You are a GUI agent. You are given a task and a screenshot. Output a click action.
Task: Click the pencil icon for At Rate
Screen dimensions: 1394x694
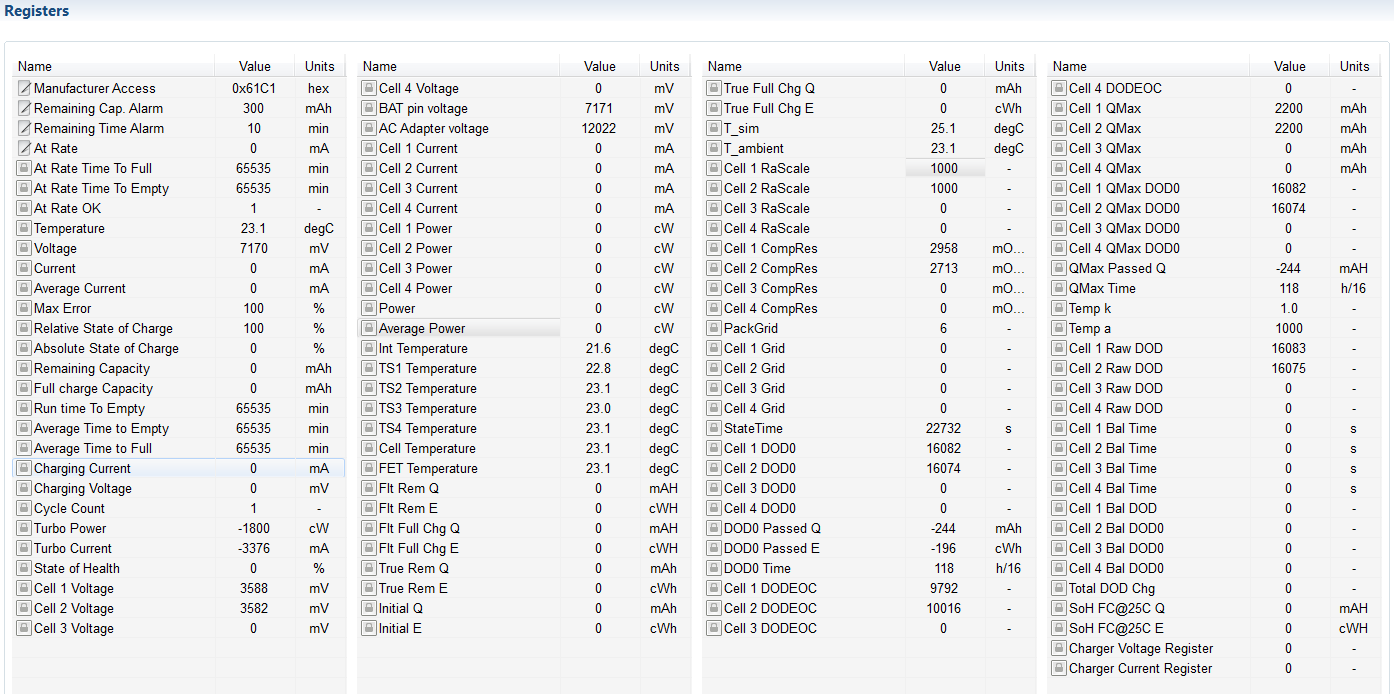[x=25, y=148]
